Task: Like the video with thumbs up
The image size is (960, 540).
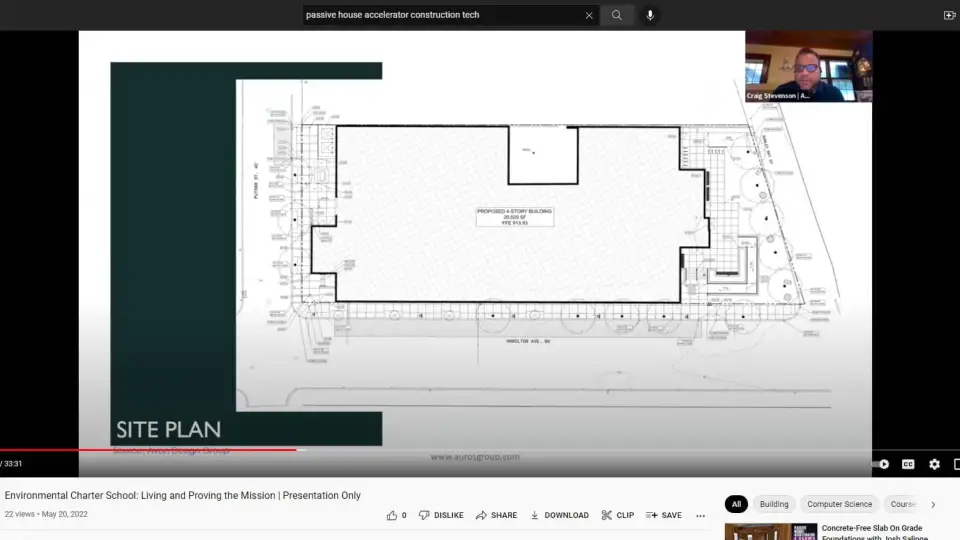Action: tap(392, 515)
